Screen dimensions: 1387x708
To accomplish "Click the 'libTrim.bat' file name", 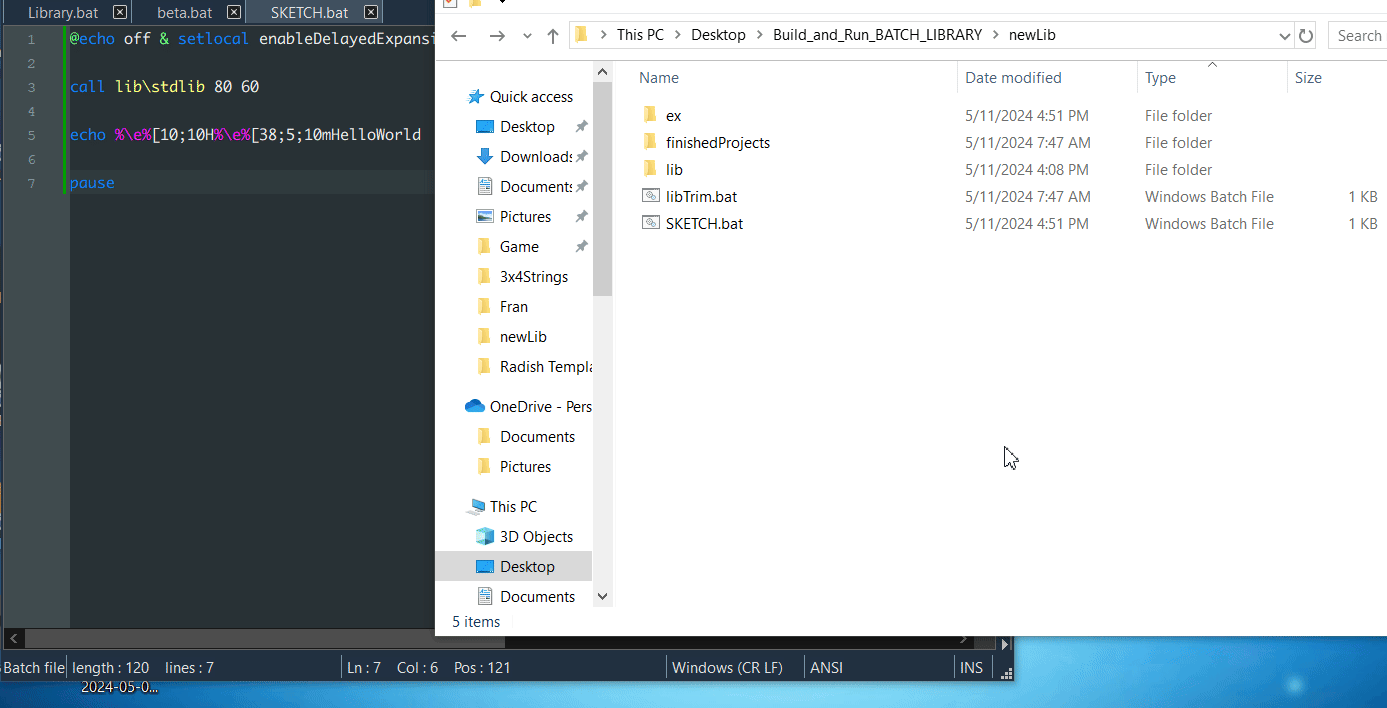I will click(701, 197).
